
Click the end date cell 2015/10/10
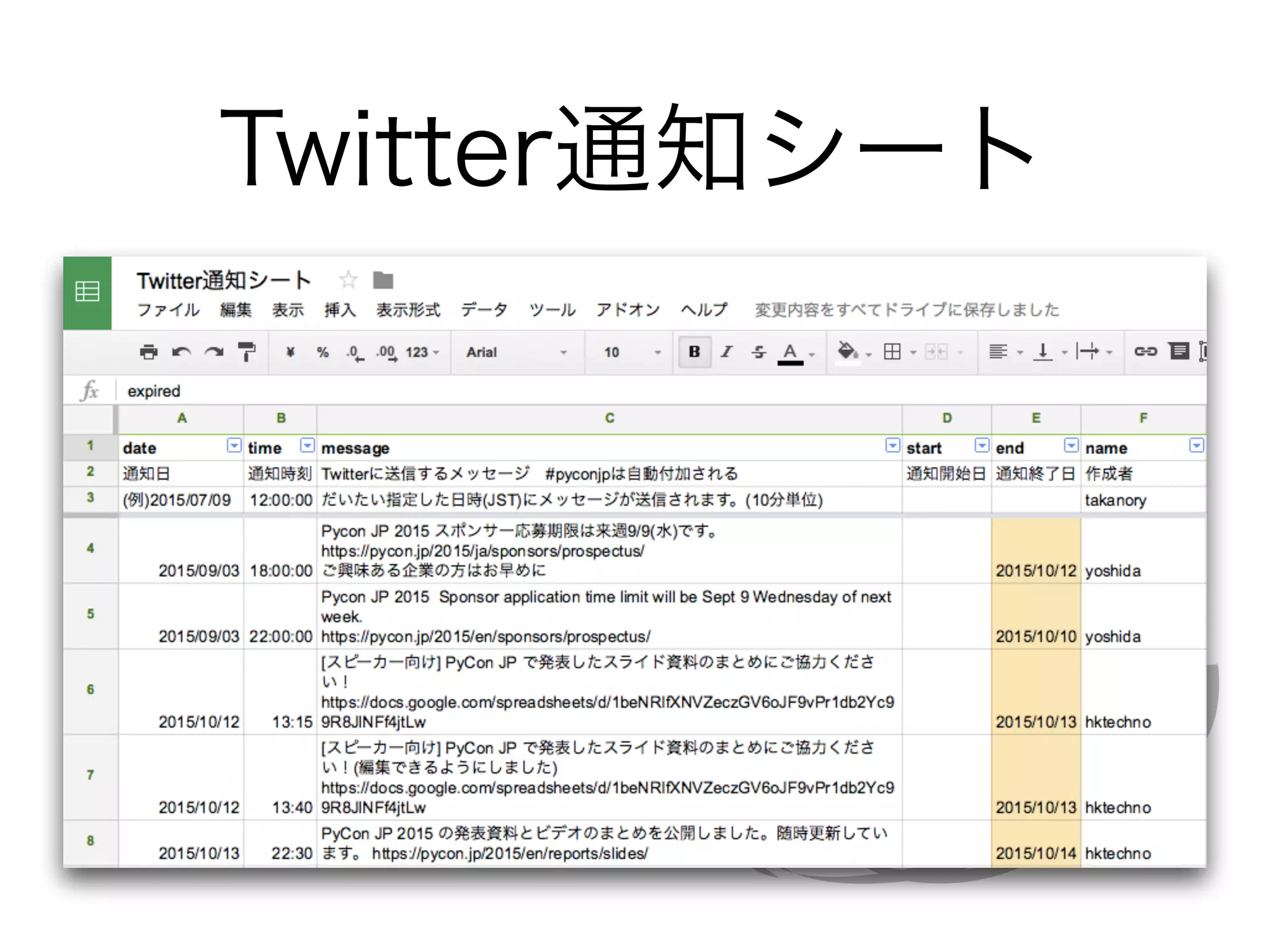tap(1036, 616)
